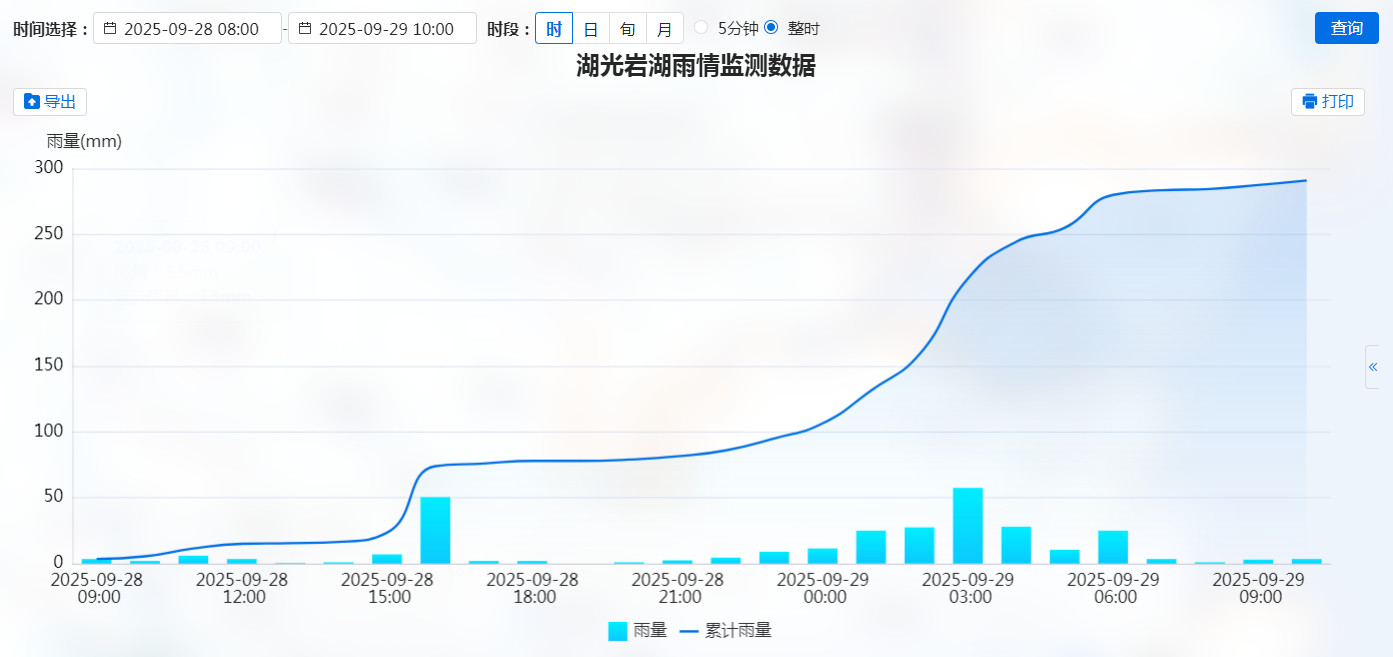1393x657 pixels.
Task: Click calendar icon in end time field
Action: (x=305, y=28)
